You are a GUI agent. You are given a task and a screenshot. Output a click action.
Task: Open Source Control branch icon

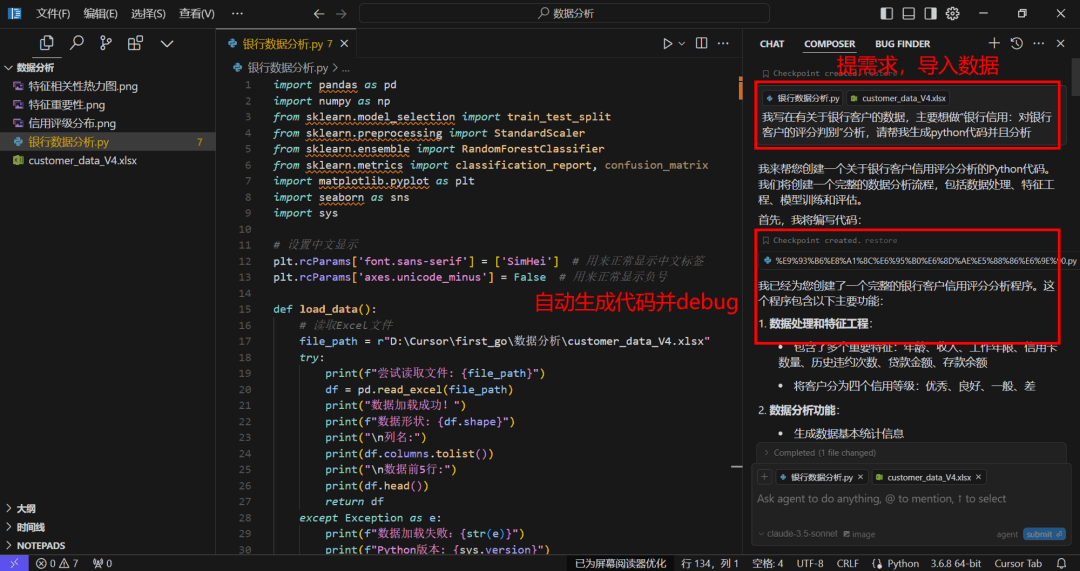coord(105,43)
